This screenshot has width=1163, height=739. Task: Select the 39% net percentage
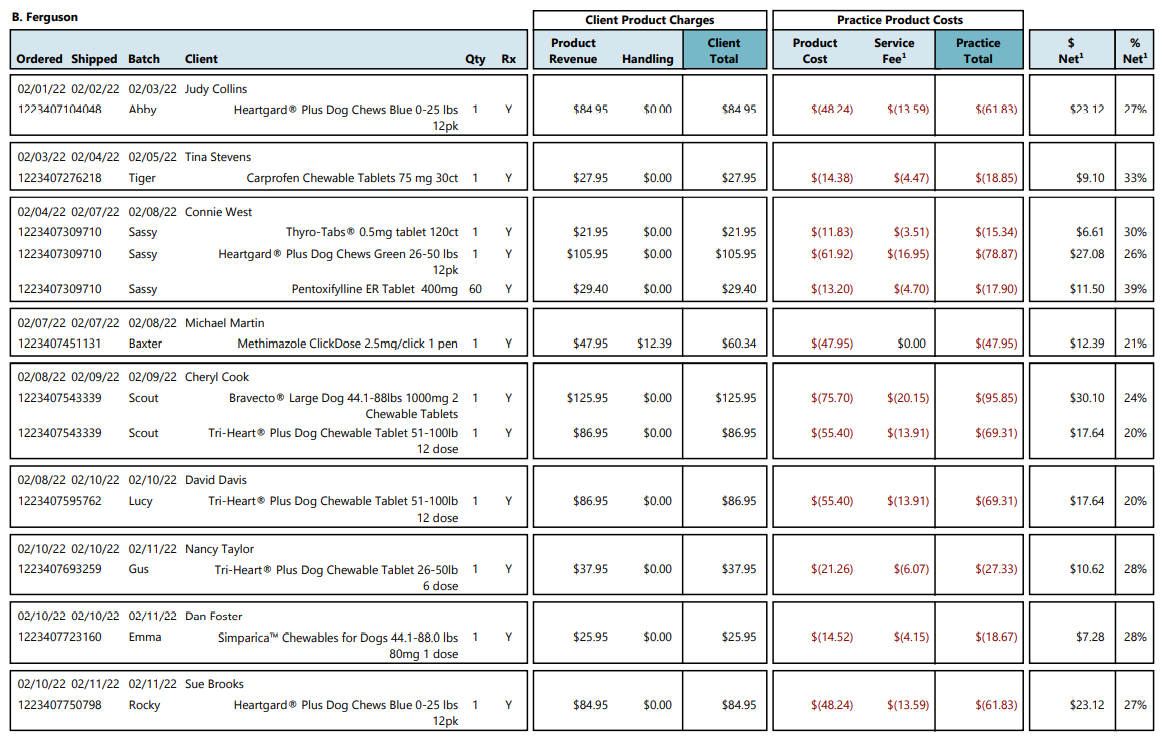[x=1135, y=289]
